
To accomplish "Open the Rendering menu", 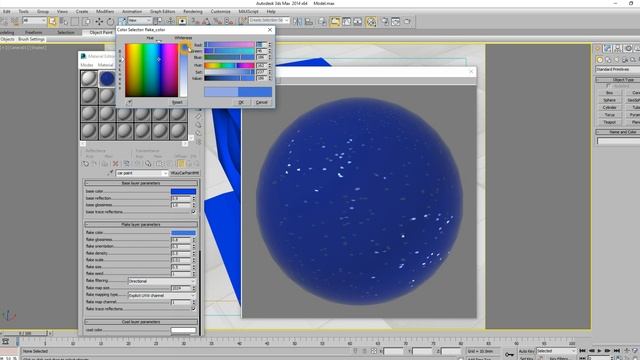I will pos(193,11).
